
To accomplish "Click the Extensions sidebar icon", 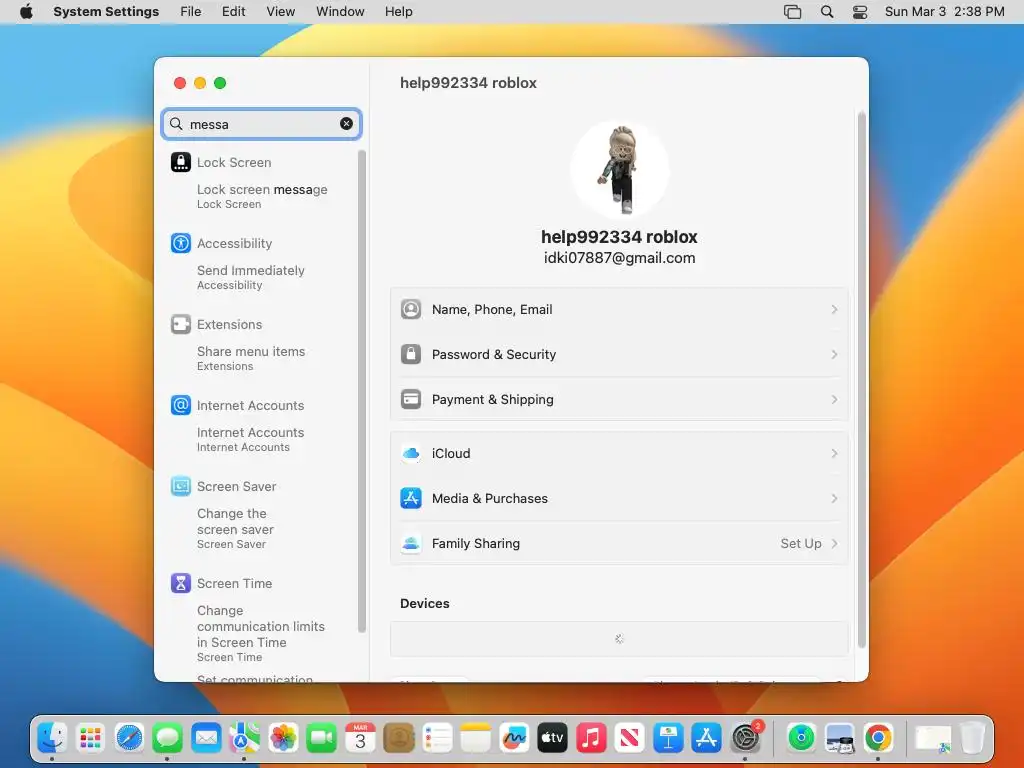I will [x=180, y=324].
